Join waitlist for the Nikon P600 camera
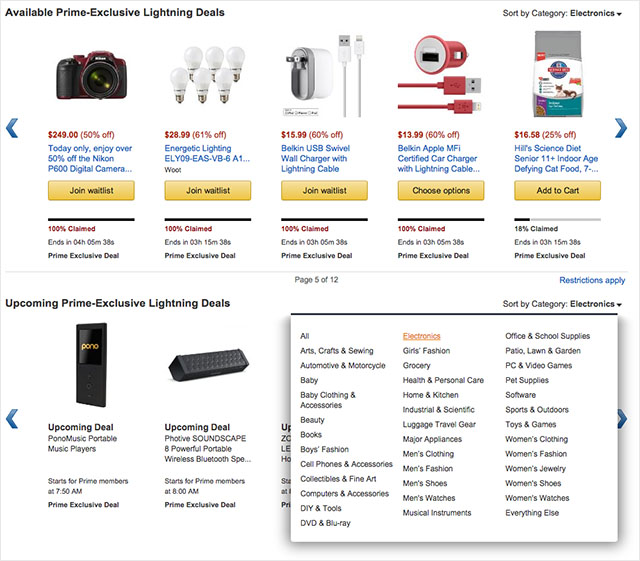The image size is (640, 561). pos(91,191)
